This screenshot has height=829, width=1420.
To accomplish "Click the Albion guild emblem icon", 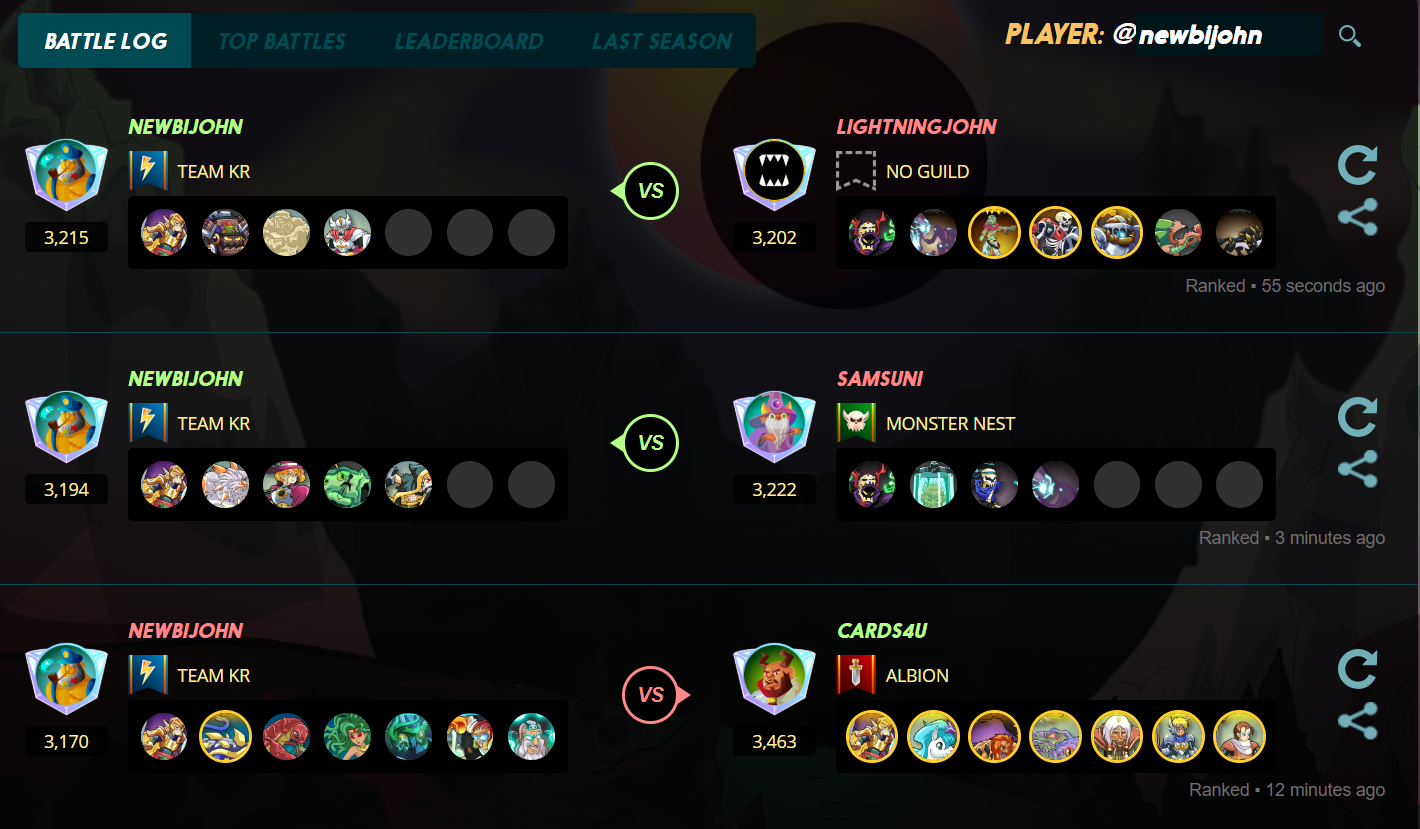I will coord(856,675).
